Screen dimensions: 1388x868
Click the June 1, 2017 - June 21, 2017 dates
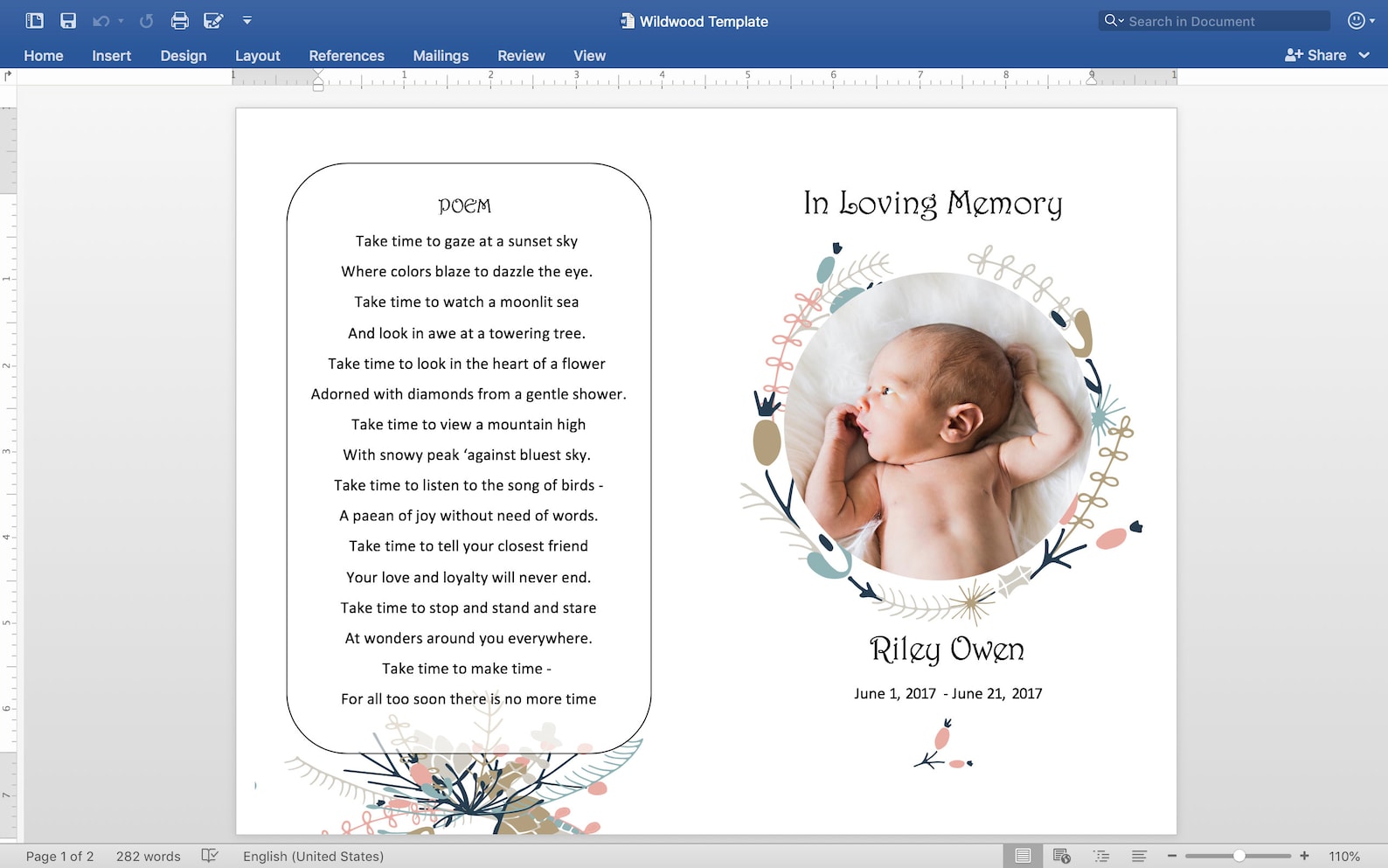(x=948, y=693)
